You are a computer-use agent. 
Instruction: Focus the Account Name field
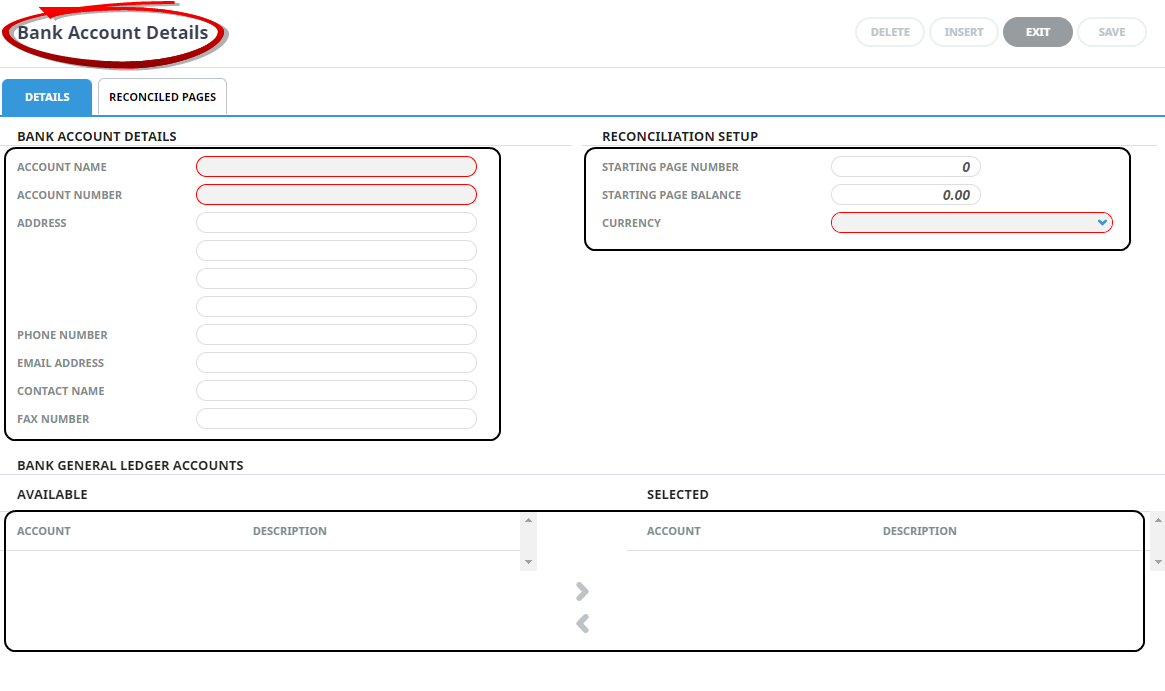pyautogui.click(x=336, y=167)
